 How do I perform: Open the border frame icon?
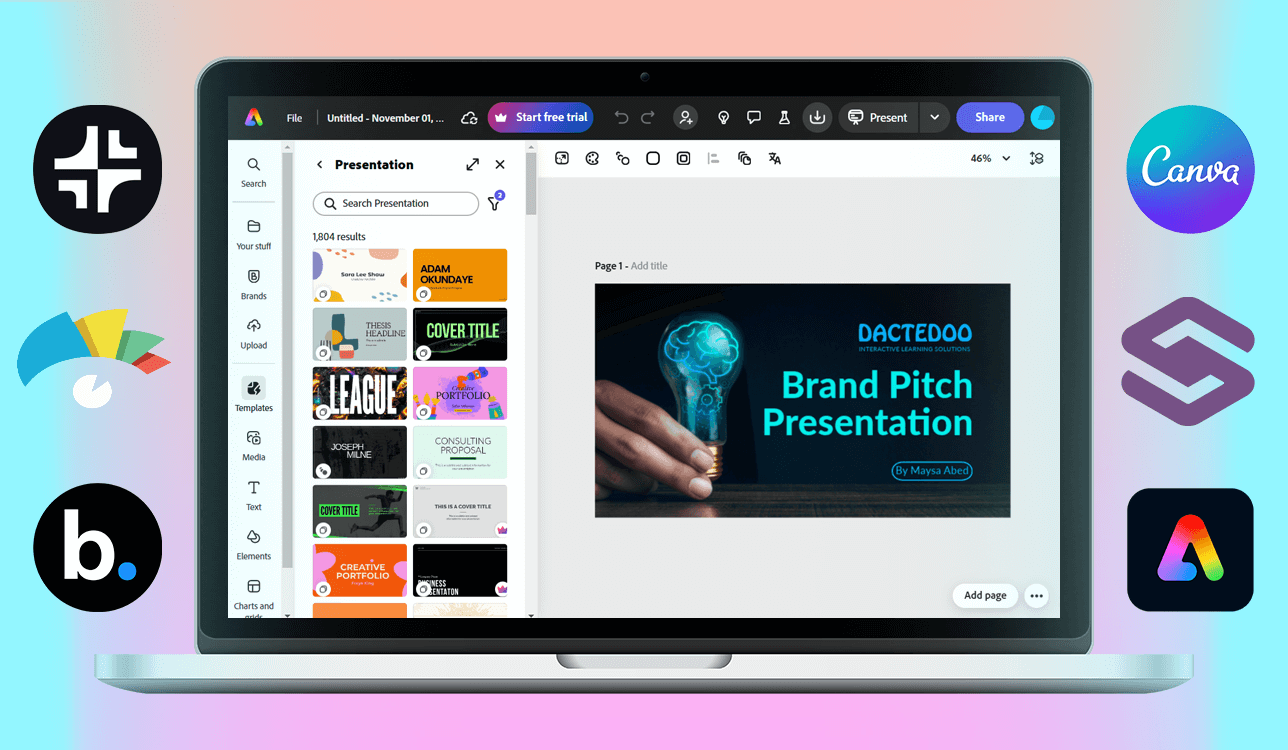pos(684,158)
